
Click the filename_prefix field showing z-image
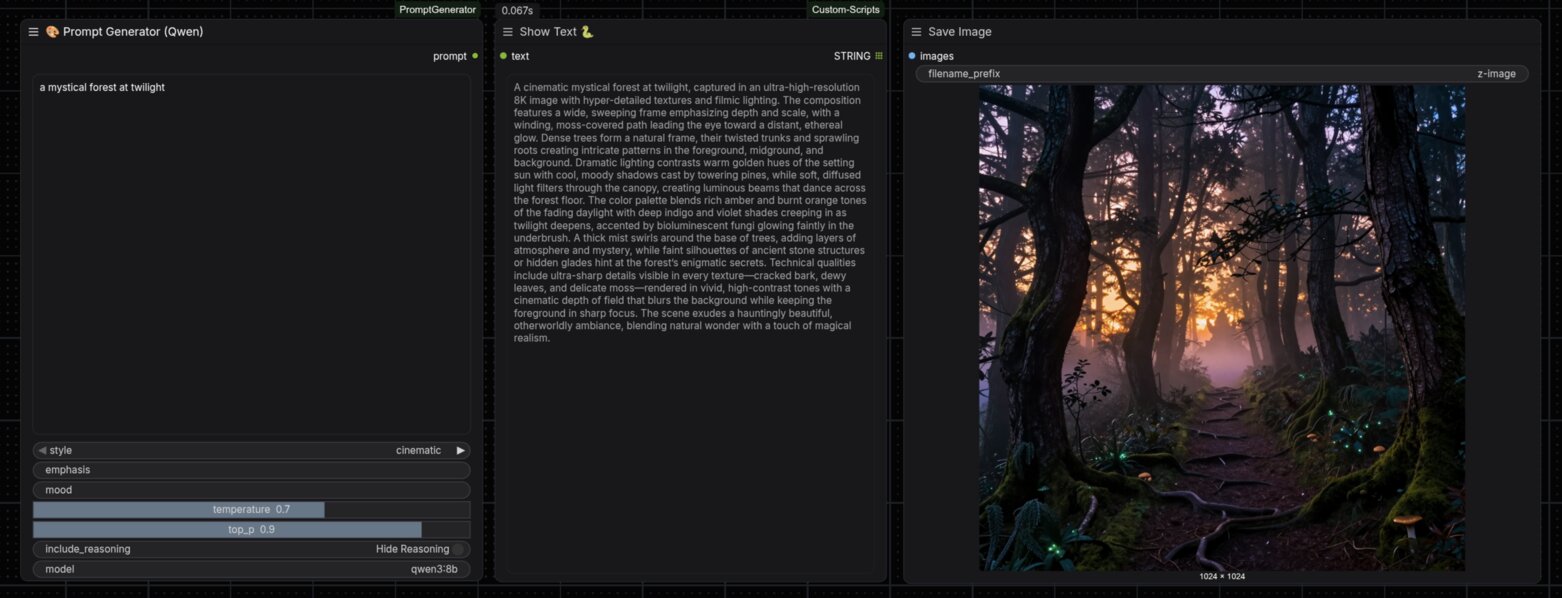[x=1222, y=74]
